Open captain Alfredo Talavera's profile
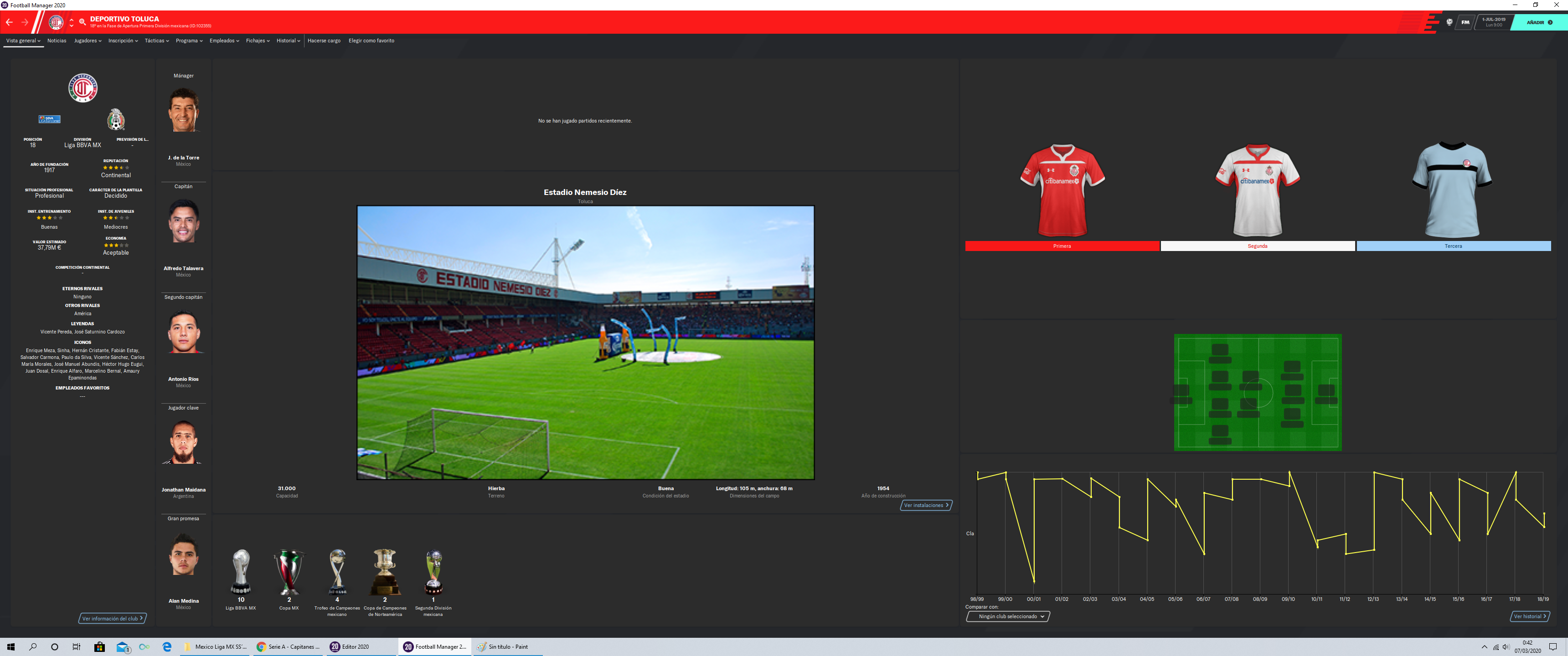This screenshot has height=656, width=1568. [183, 268]
